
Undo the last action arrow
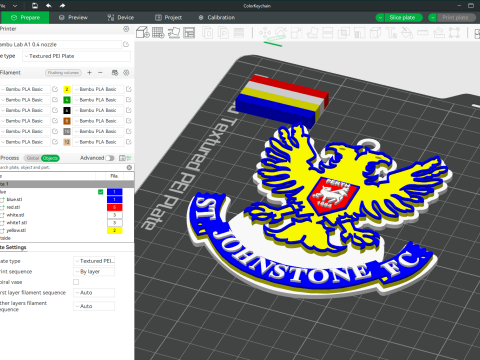[49, 5]
